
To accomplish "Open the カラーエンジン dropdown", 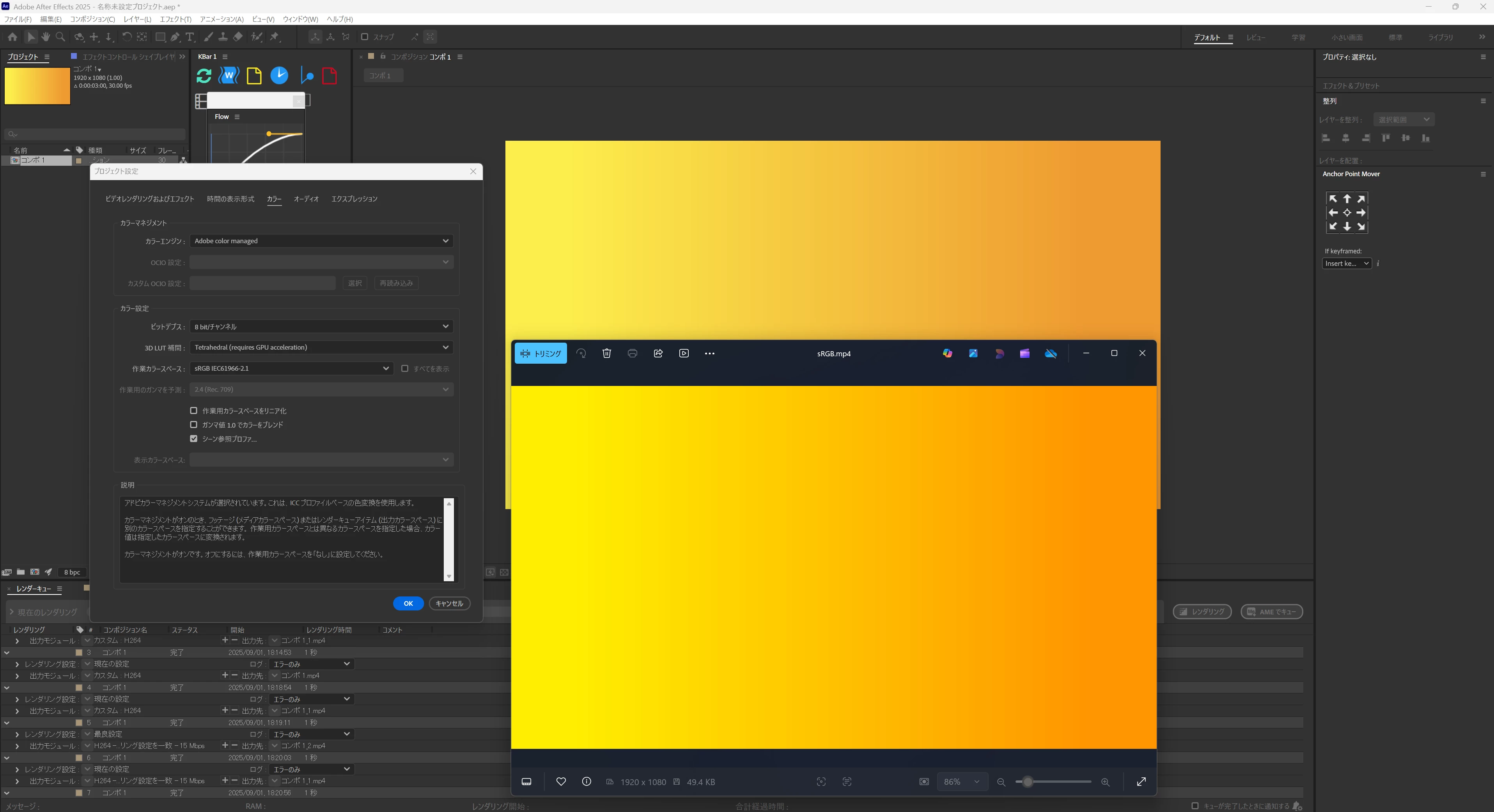I will click(321, 241).
